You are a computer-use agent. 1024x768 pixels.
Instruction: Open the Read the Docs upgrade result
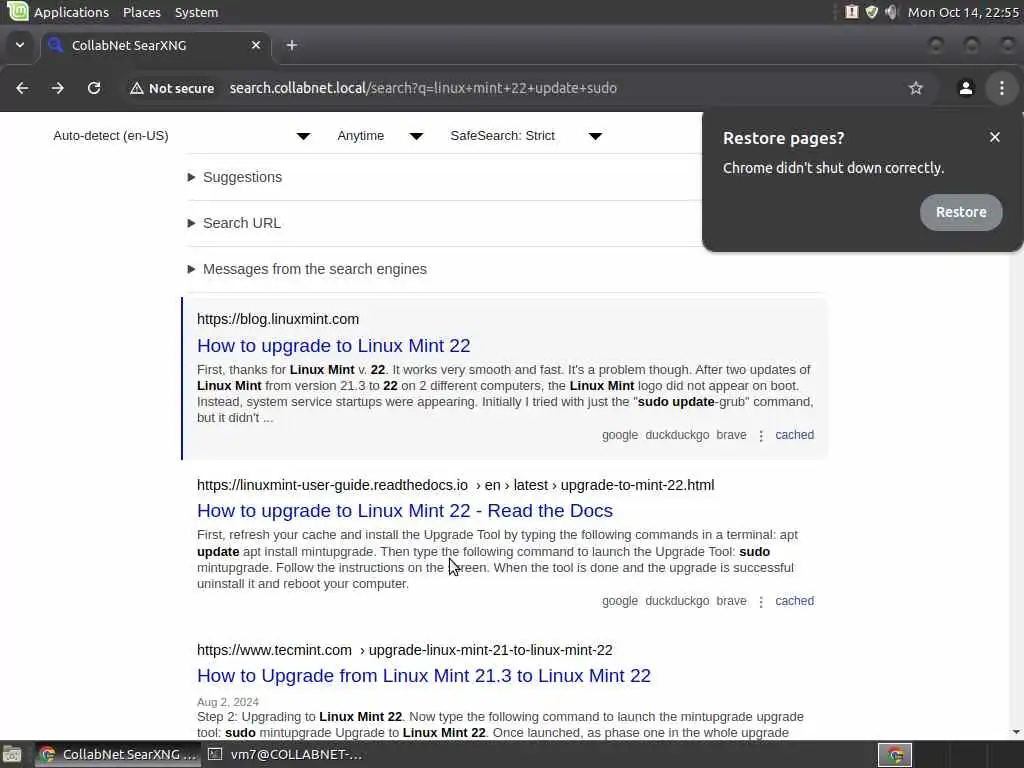[x=405, y=511]
